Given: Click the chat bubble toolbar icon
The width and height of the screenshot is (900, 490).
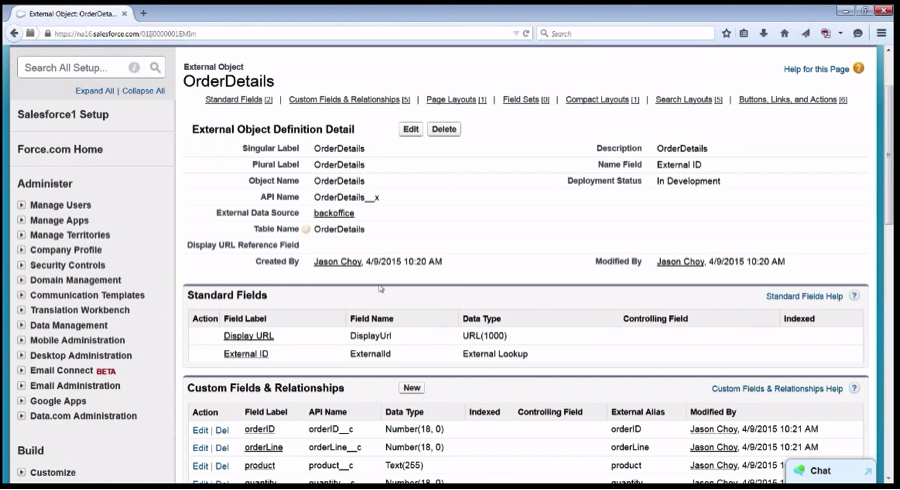Looking at the screenshot, I should (x=858, y=33).
